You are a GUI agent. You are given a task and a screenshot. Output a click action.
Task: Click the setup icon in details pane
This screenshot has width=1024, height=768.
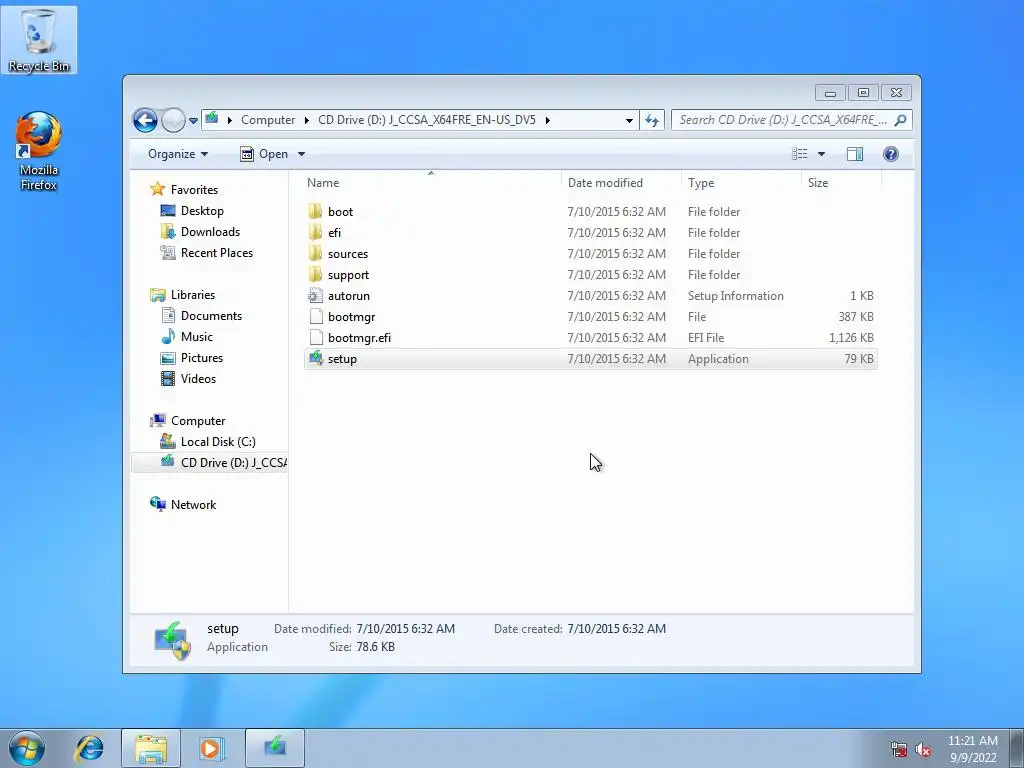[x=172, y=640]
